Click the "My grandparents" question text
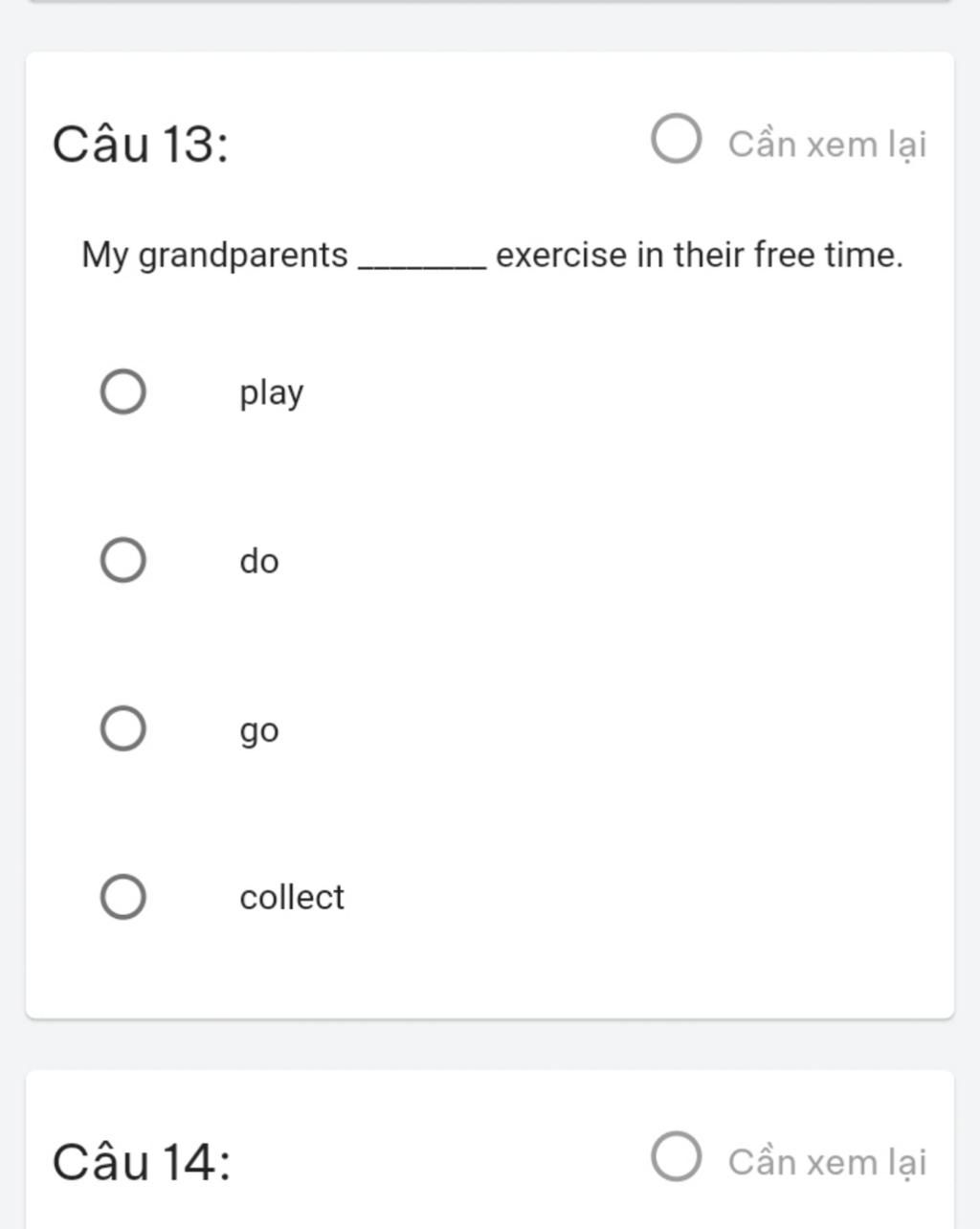Viewport: 980px width, 1229px height. click(x=214, y=256)
